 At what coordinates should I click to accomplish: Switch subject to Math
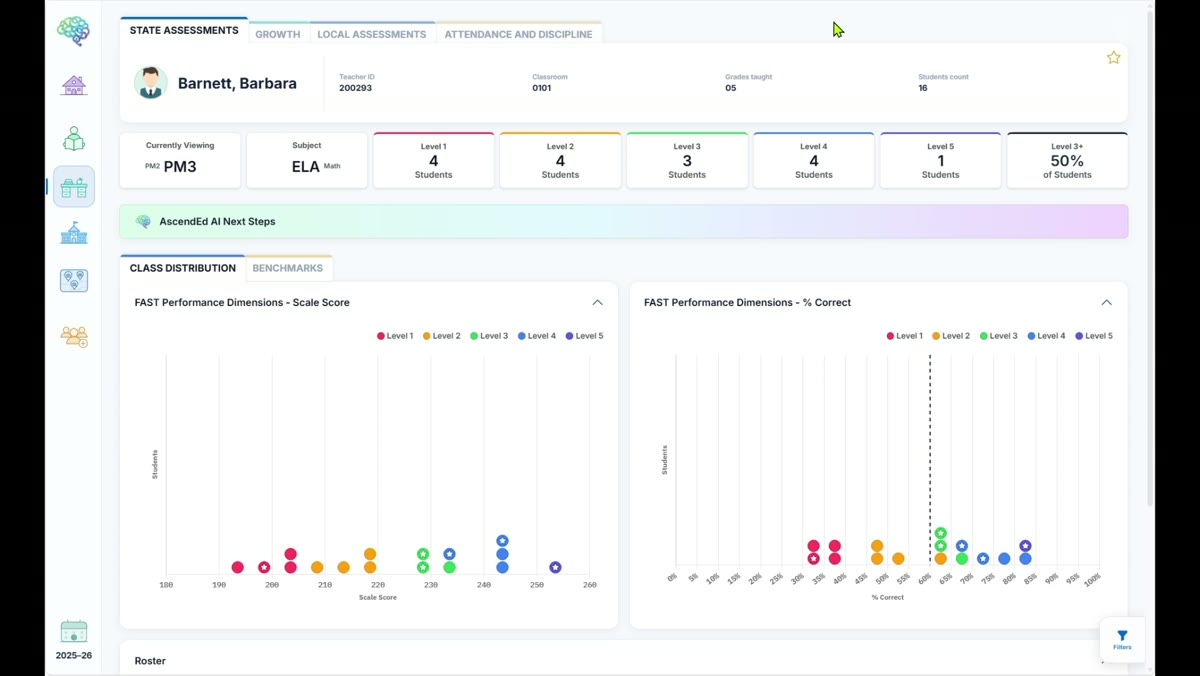(332, 166)
